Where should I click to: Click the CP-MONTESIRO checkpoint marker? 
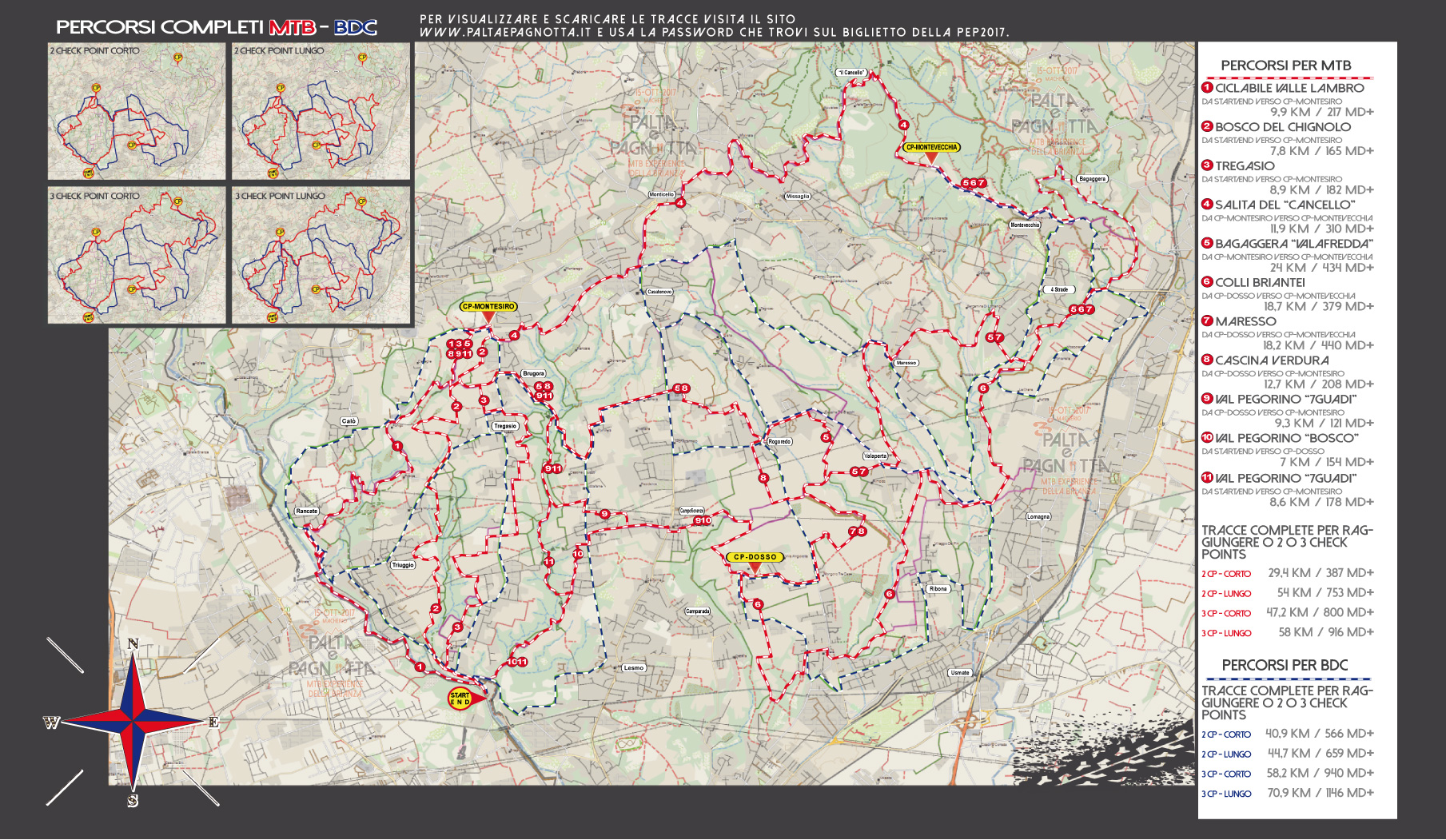tap(488, 311)
